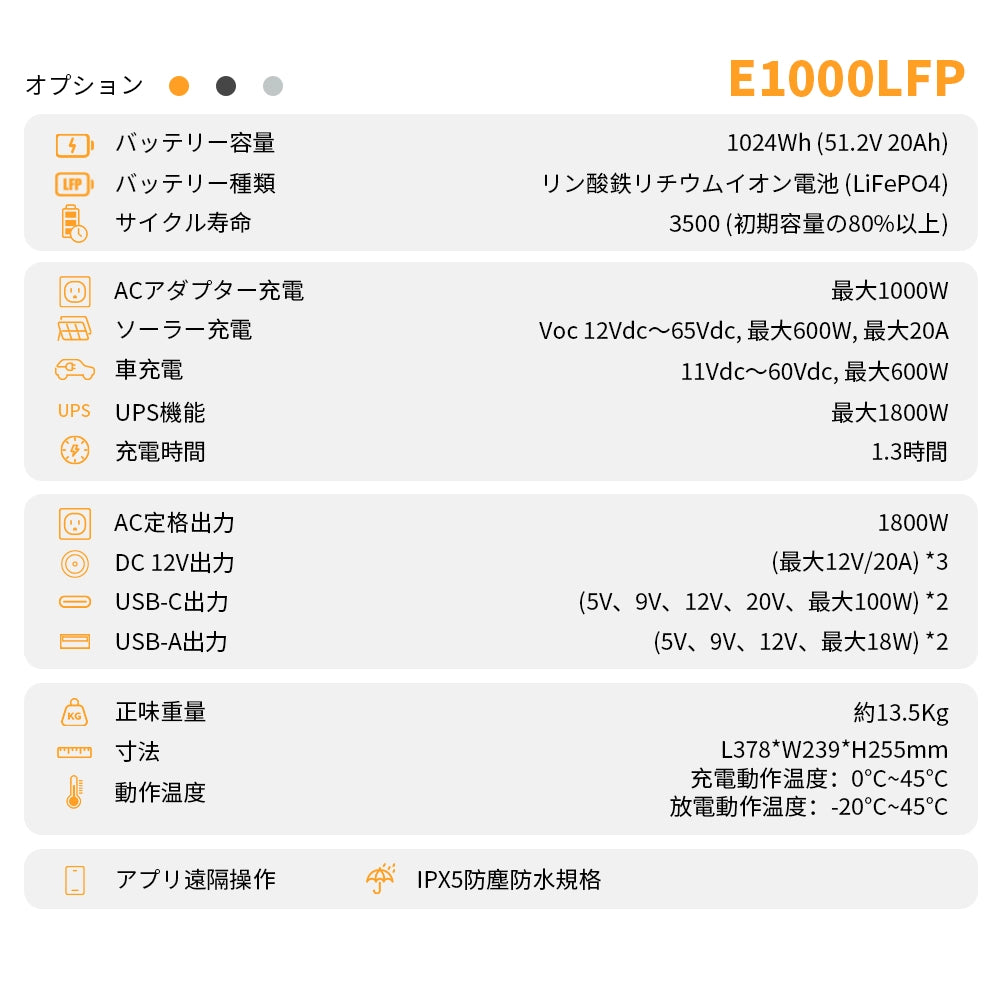
Task: Click the orange UPS function icon
Action: click(x=74, y=411)
